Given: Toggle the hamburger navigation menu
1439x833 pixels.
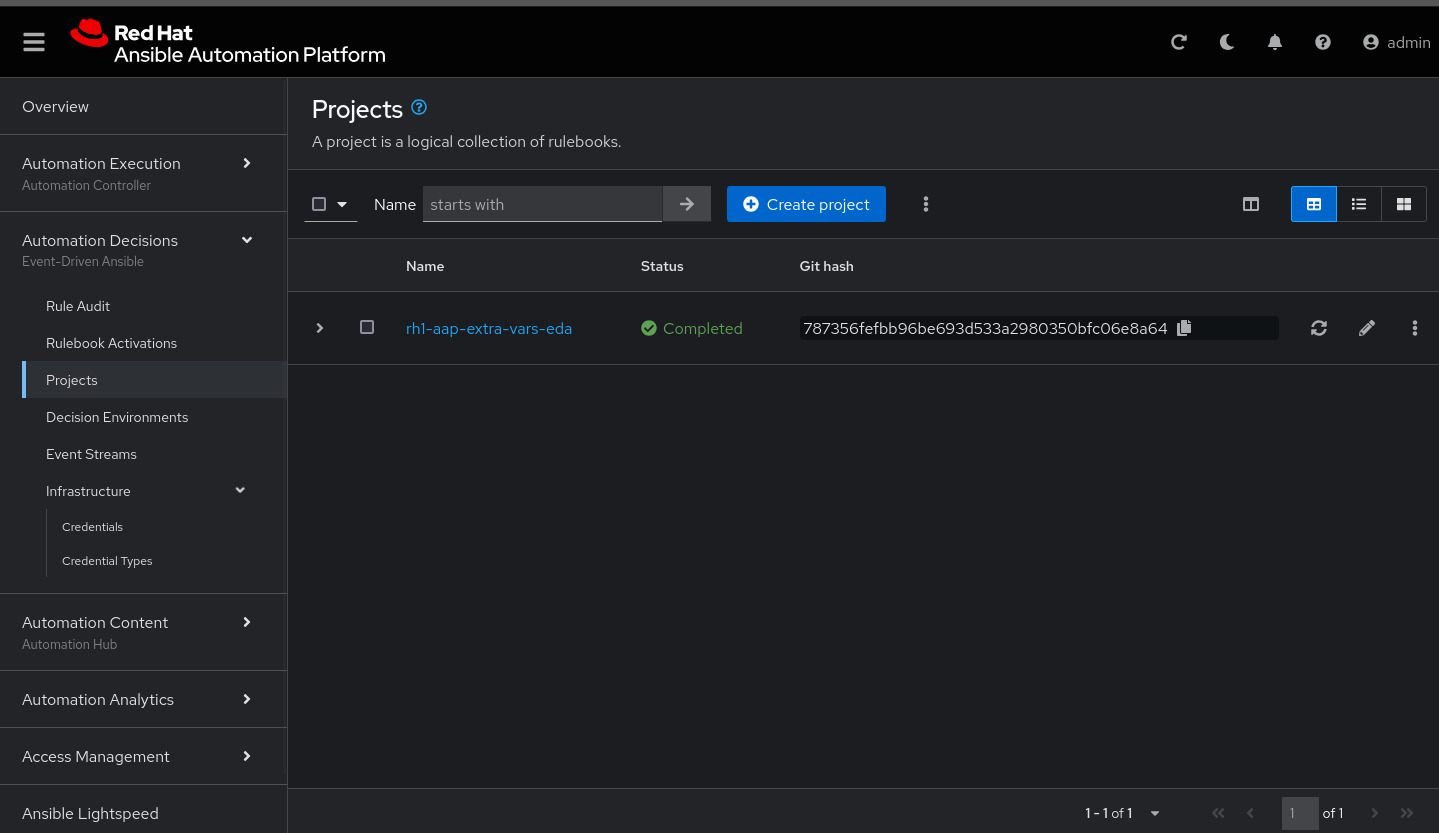Looking at the screenshot, I should tap(34, 42).
